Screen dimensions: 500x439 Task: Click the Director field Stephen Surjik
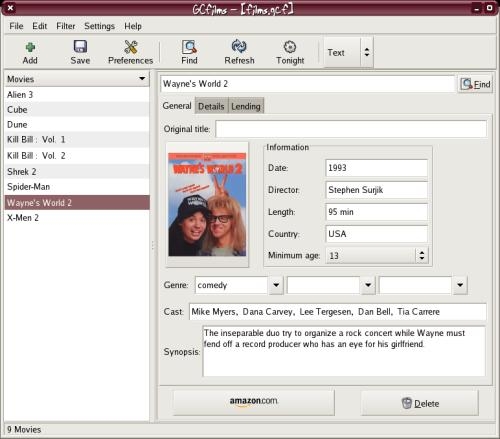pyautogui.click(x=376, y=190)
